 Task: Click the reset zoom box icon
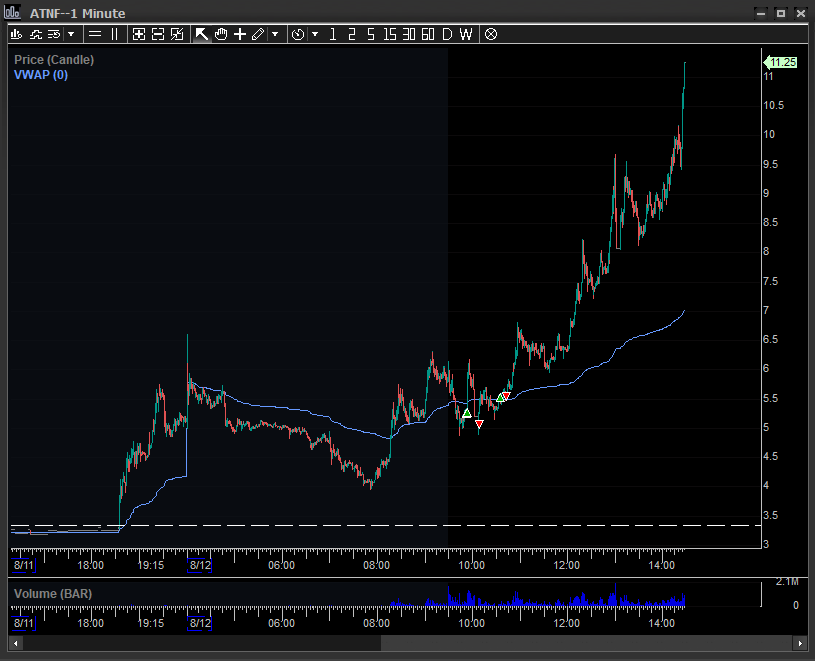[177, 34]
